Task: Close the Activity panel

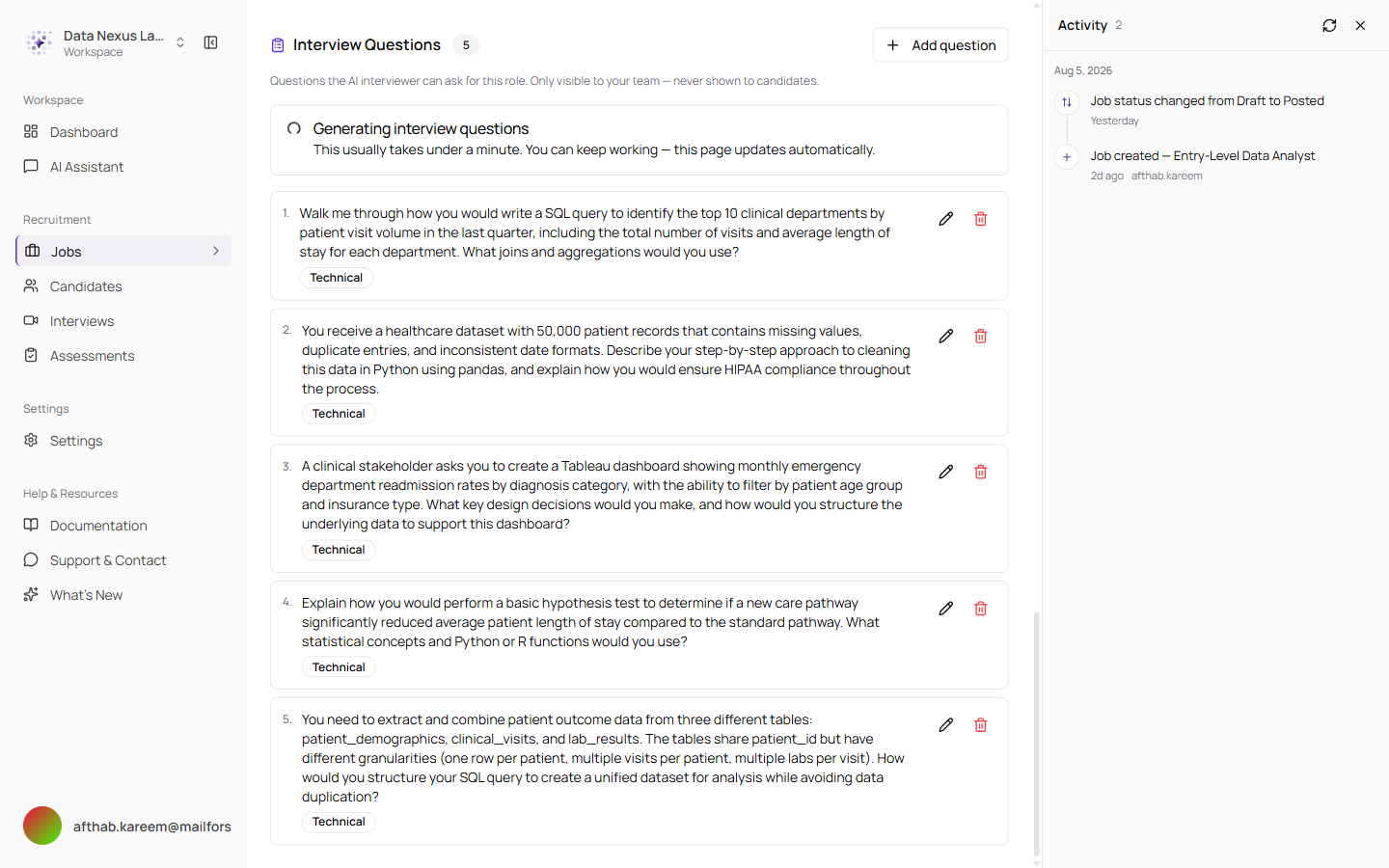Action: tap(1360, 26)
